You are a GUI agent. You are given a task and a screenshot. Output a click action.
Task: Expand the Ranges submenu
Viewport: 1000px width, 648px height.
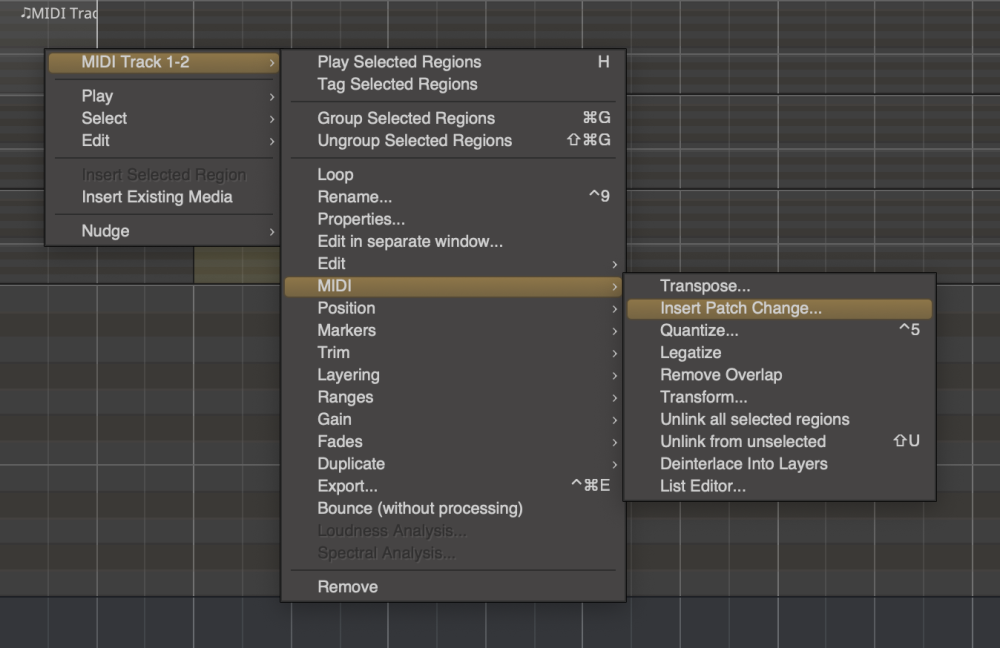point(453,397)
